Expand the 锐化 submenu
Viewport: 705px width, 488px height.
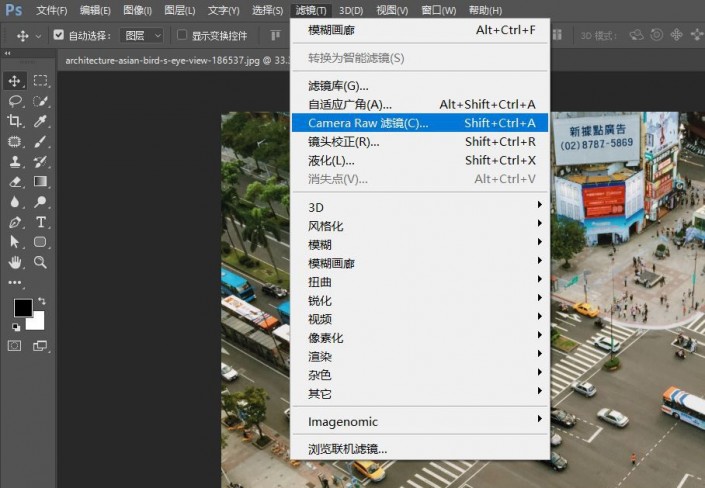pos(420,300)
